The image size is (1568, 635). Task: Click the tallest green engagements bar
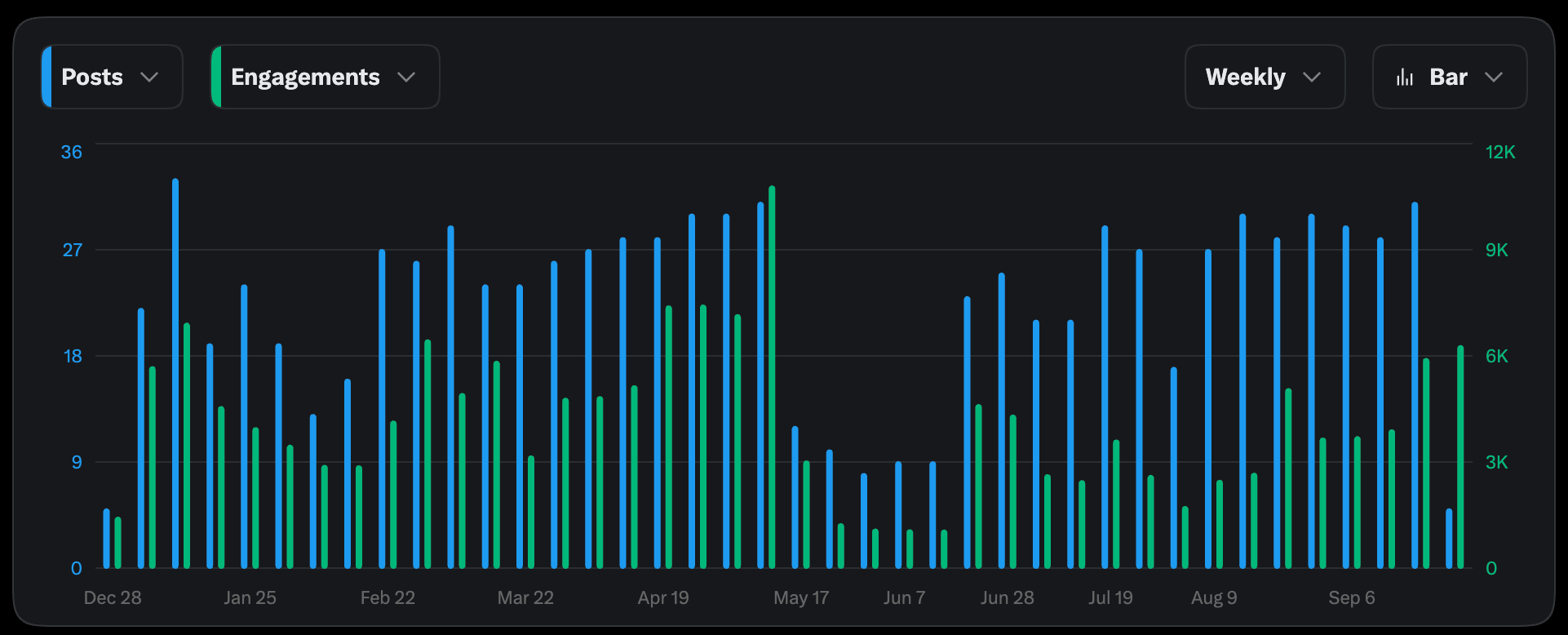(772, 377)
